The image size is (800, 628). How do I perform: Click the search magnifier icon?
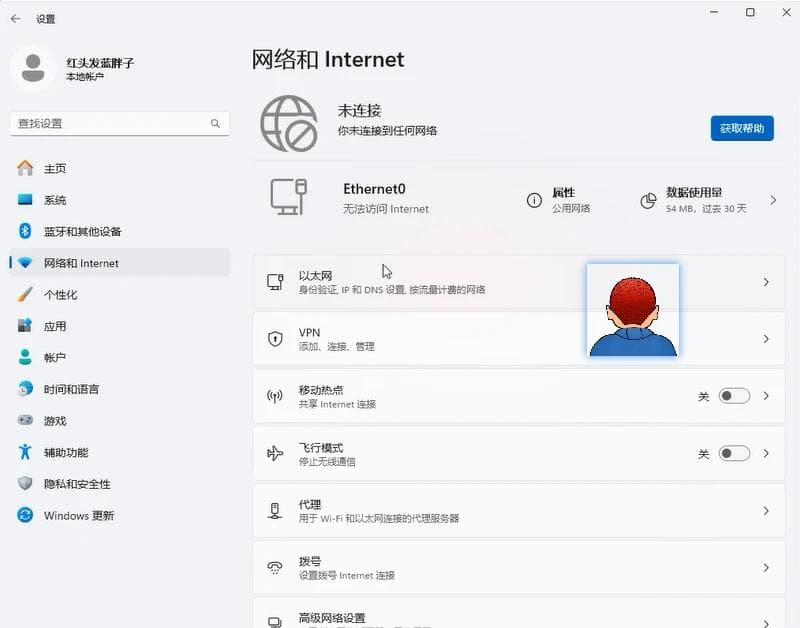click(x=215, y=123)
